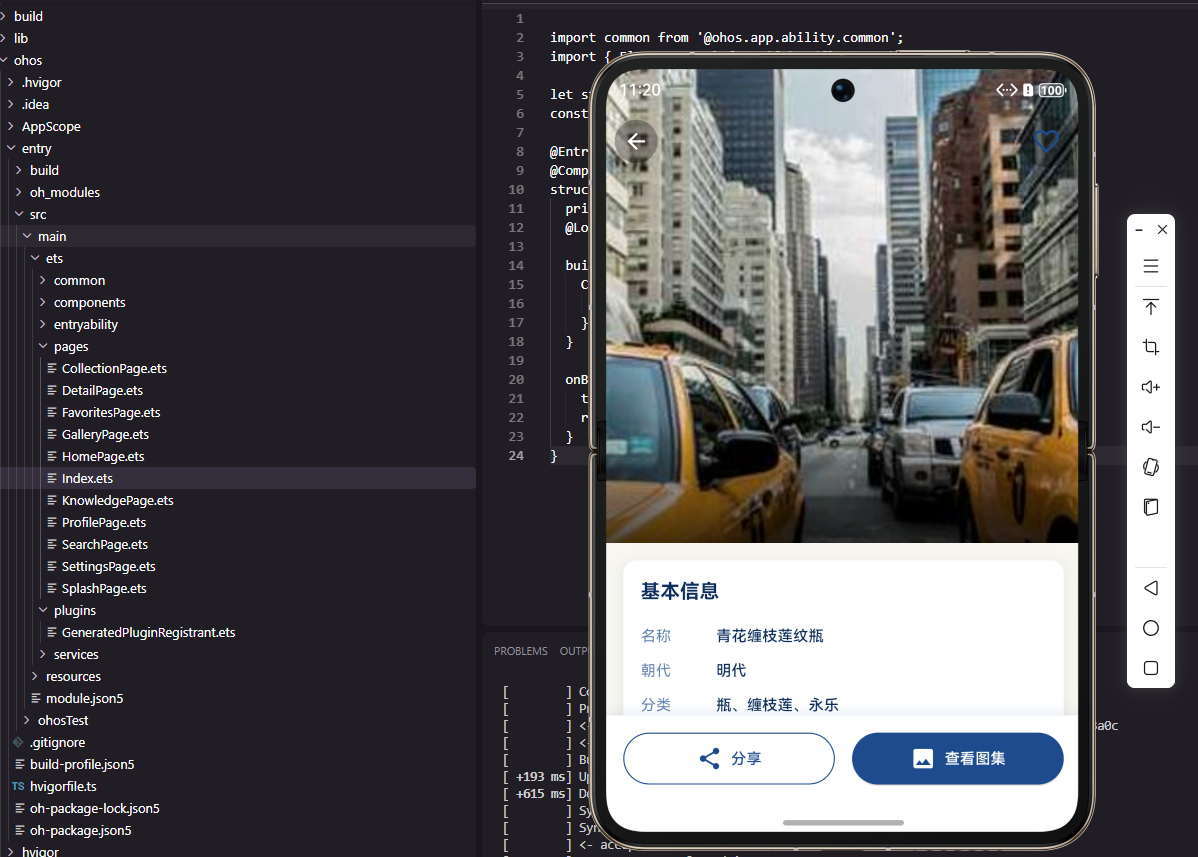This screenshot has width=1198, height=857.
Task: Open module.json5 file
Action: click(x=84, y=700)
